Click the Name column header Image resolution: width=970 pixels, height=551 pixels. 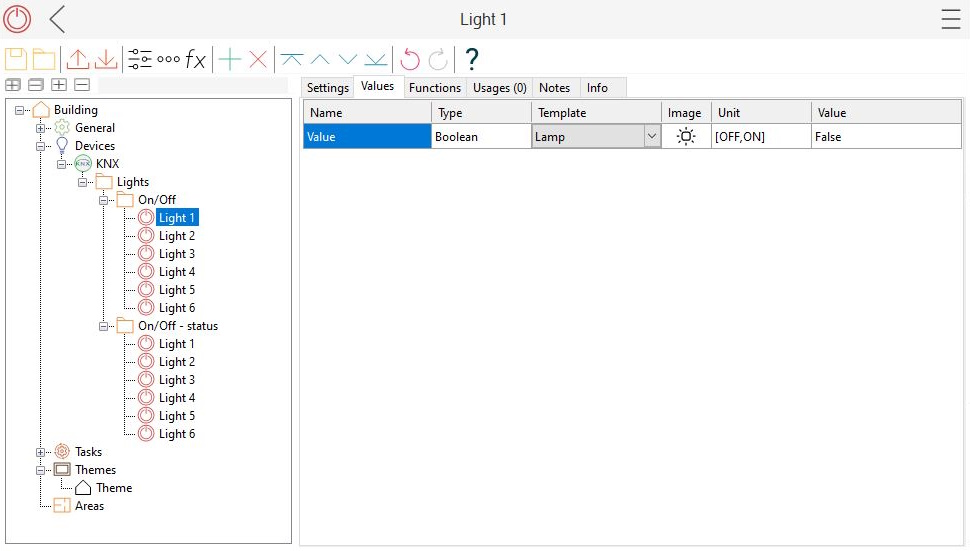[367, 113]
